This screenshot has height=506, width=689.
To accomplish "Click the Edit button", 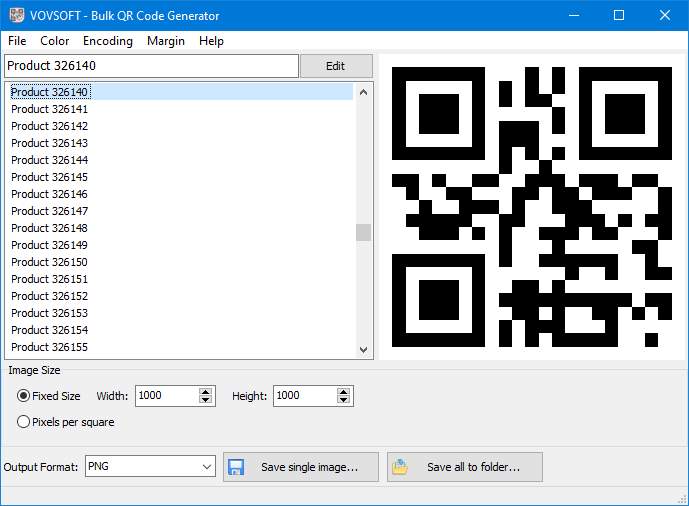I will 336,66.
